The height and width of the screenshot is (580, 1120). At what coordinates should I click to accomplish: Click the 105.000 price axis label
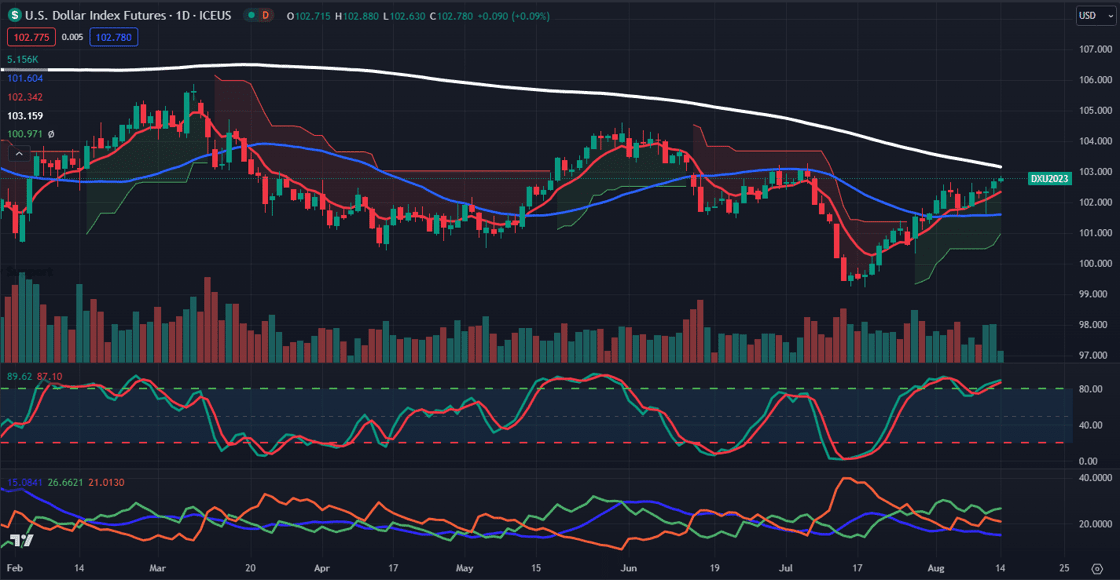[x=1096, y=111]
